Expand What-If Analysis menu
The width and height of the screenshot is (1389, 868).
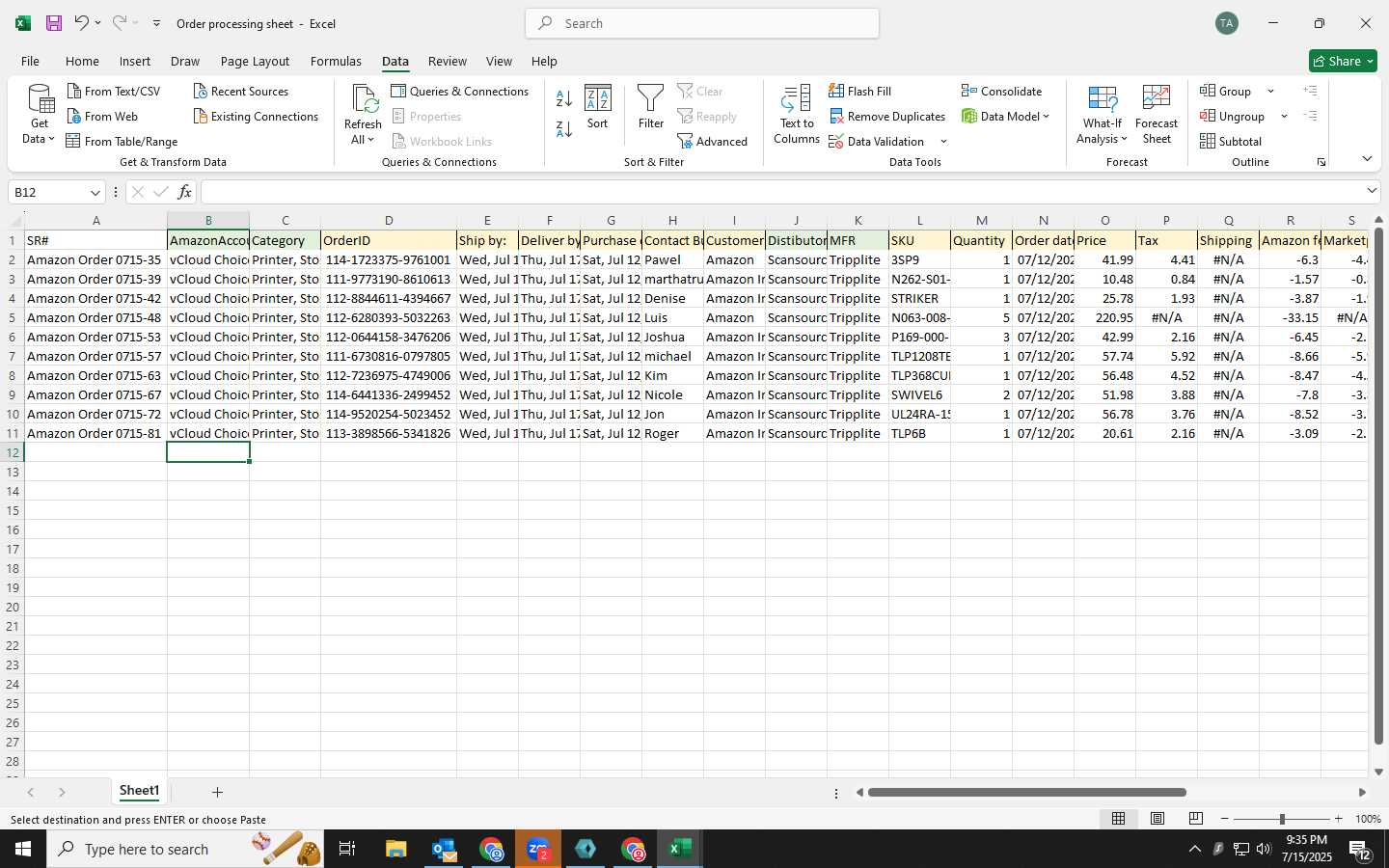pos(1103,114)
